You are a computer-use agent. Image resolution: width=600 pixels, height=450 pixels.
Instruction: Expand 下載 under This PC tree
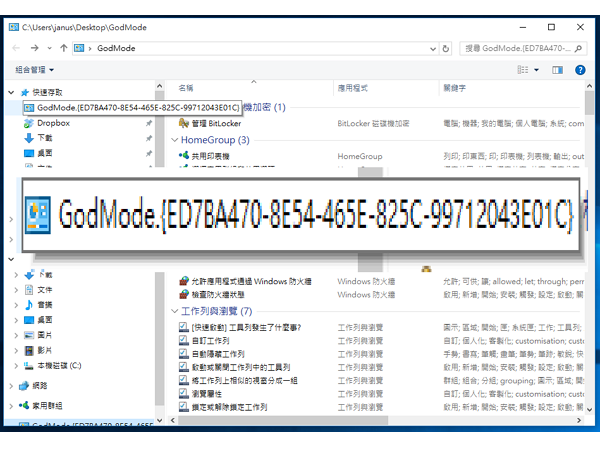16,275
